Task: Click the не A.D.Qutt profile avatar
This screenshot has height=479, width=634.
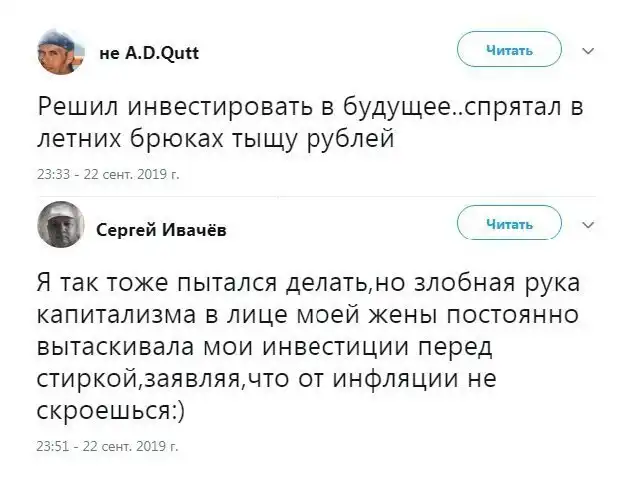Action: (x=59, y=52)
